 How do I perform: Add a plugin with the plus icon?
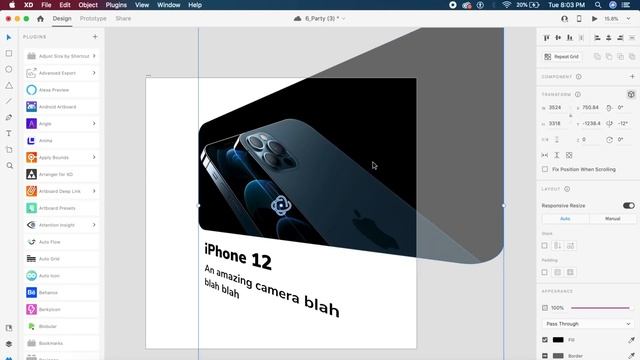[95, 37]
